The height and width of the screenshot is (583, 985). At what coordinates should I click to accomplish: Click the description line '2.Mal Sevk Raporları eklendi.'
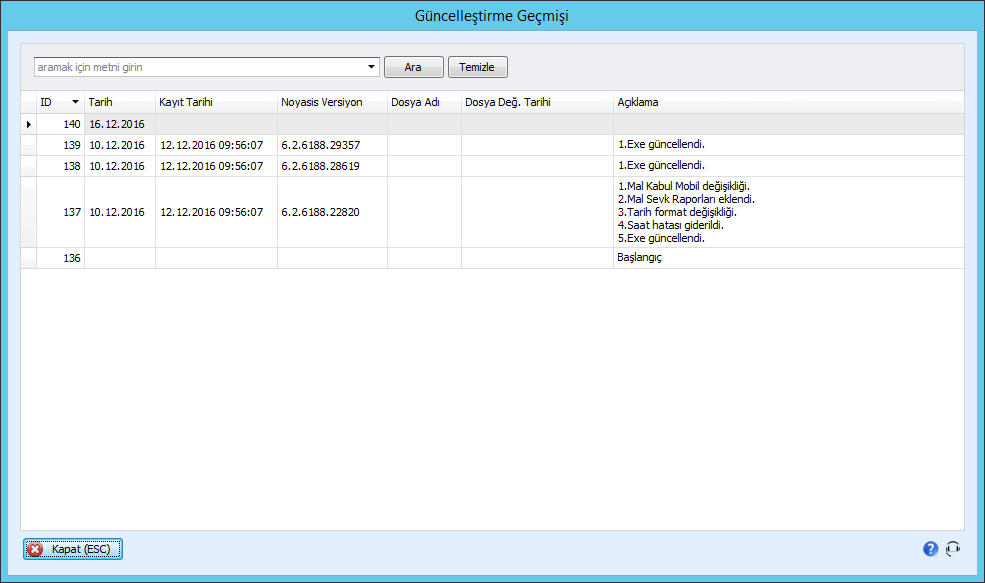point(687,199)
